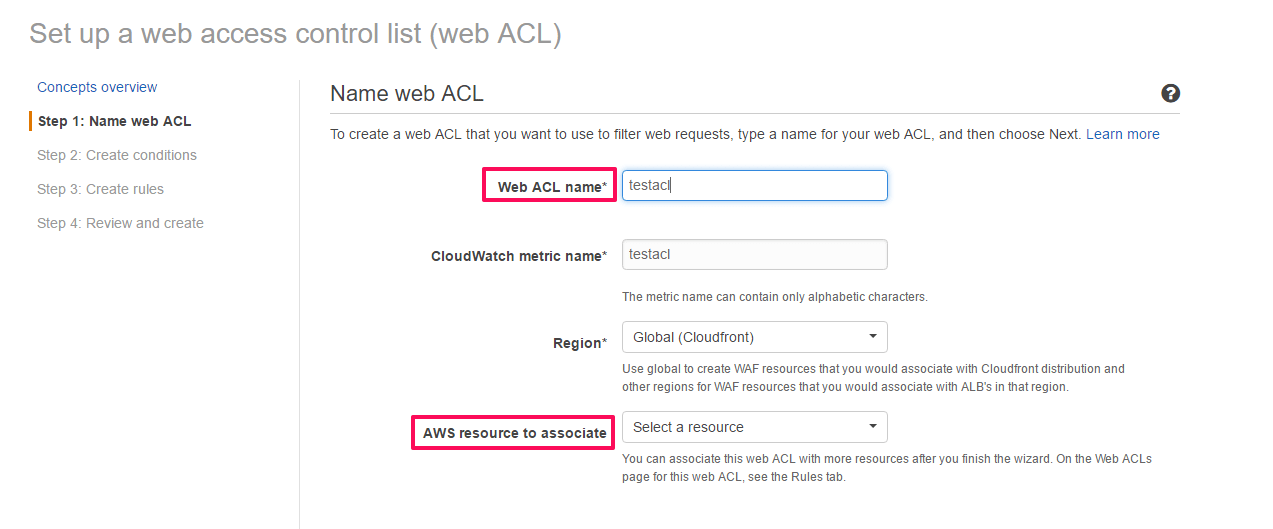Expand the Region Global (Cloudfront) dropdown
The image size is (1273, 529).
pos(754,337)
